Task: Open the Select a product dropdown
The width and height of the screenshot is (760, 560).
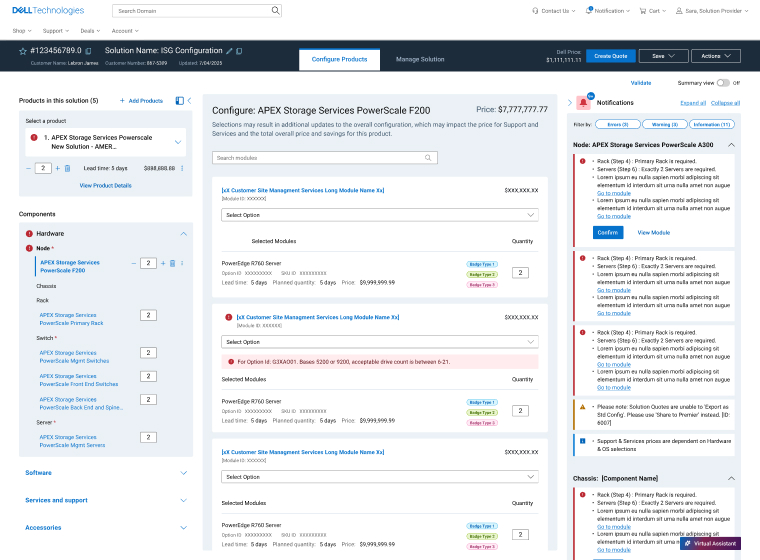Action: (106, 142)
